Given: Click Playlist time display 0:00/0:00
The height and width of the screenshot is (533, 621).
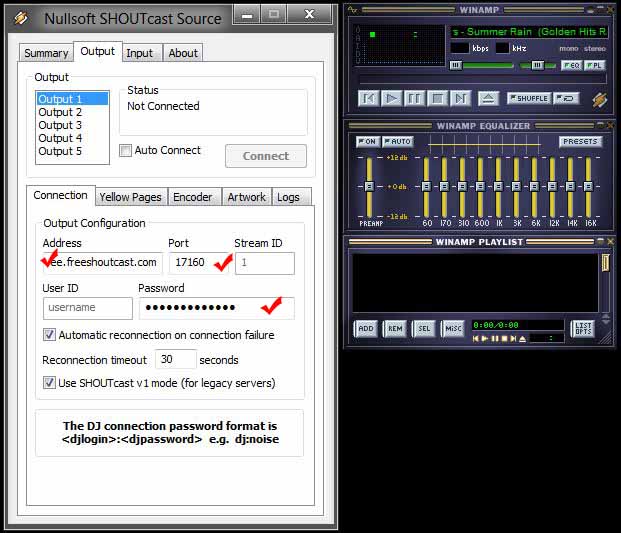Looking at the screenshot, I should pos(518,325).
